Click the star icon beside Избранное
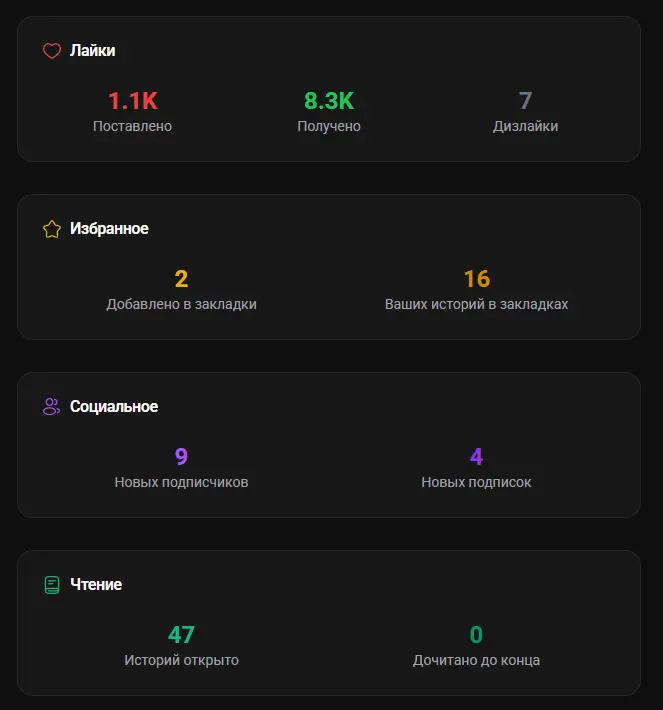The image size is (663, 710). pos(52,229)
